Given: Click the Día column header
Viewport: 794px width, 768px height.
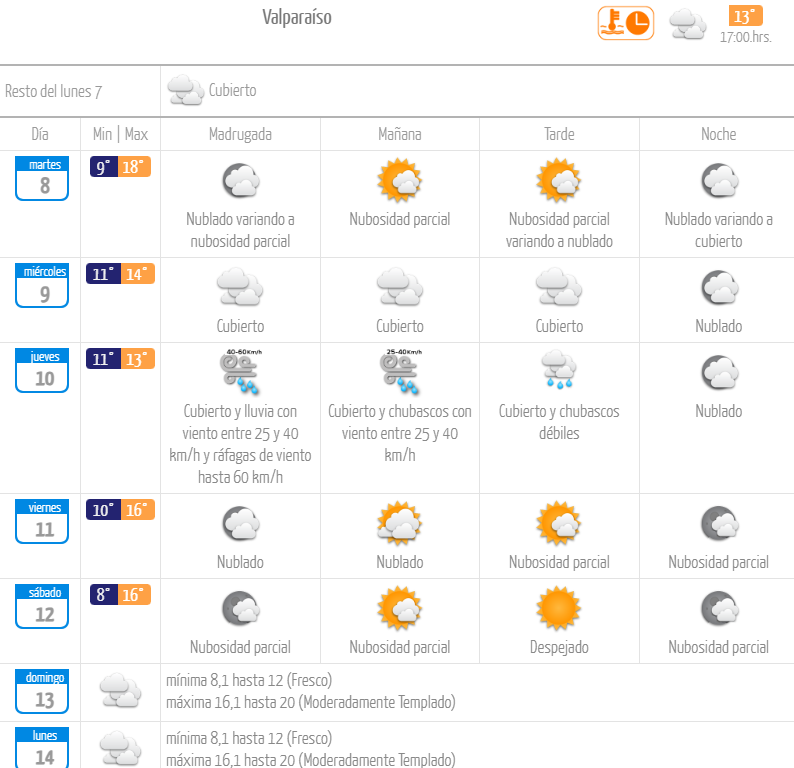Looking at the screenshot, I should (x=40, y=134).
